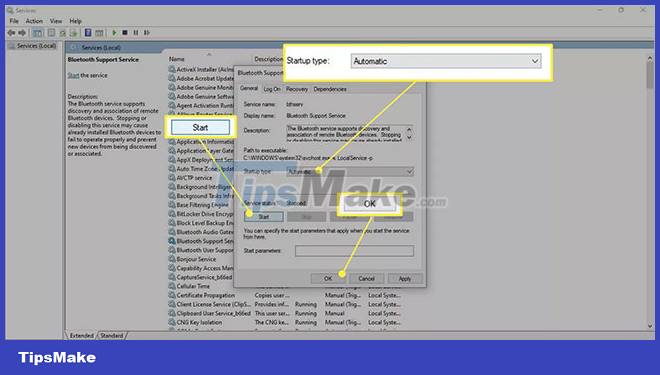Viewport: 660px width, 375px height.
Task: Switch to the Recovery tab
Action: point(297,89)
